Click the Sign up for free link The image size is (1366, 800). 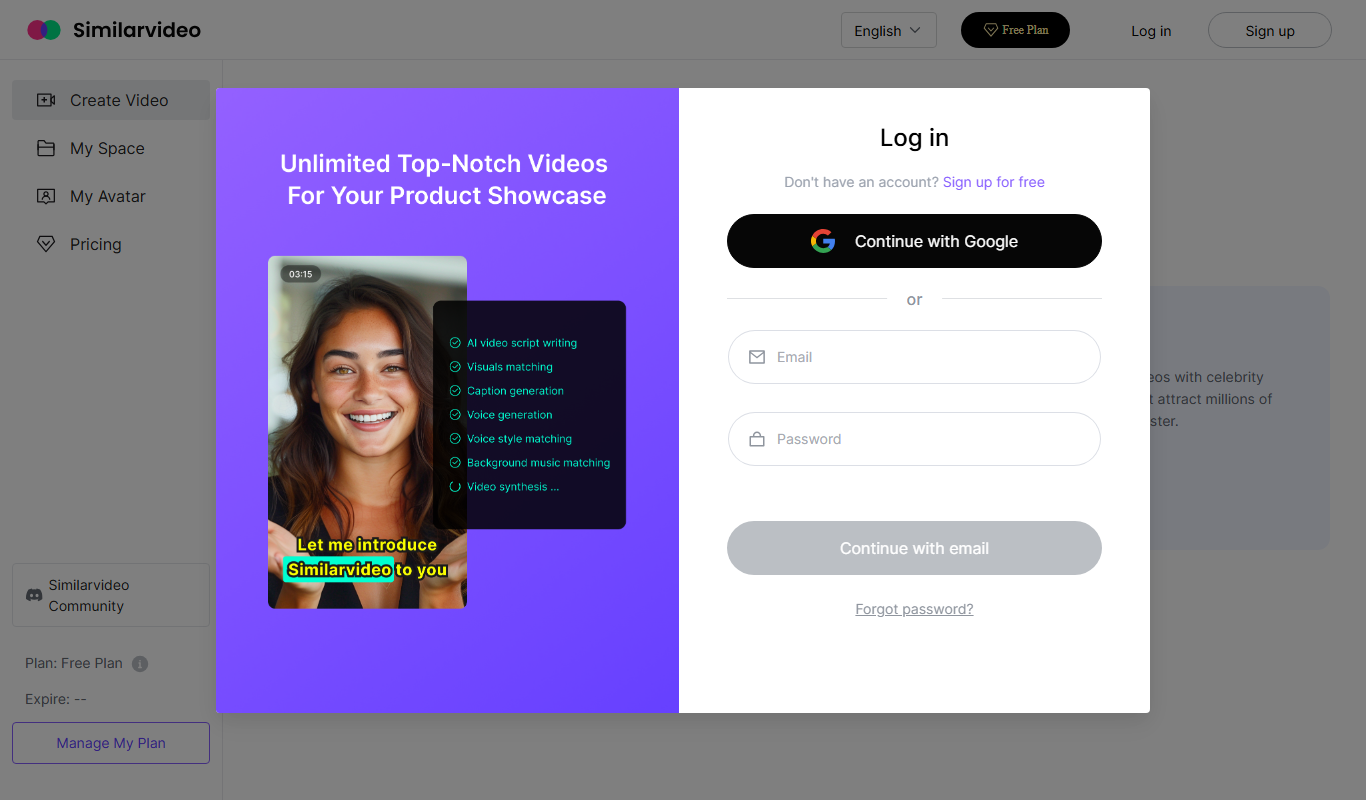pyautogui.click(x=994, y=182)
